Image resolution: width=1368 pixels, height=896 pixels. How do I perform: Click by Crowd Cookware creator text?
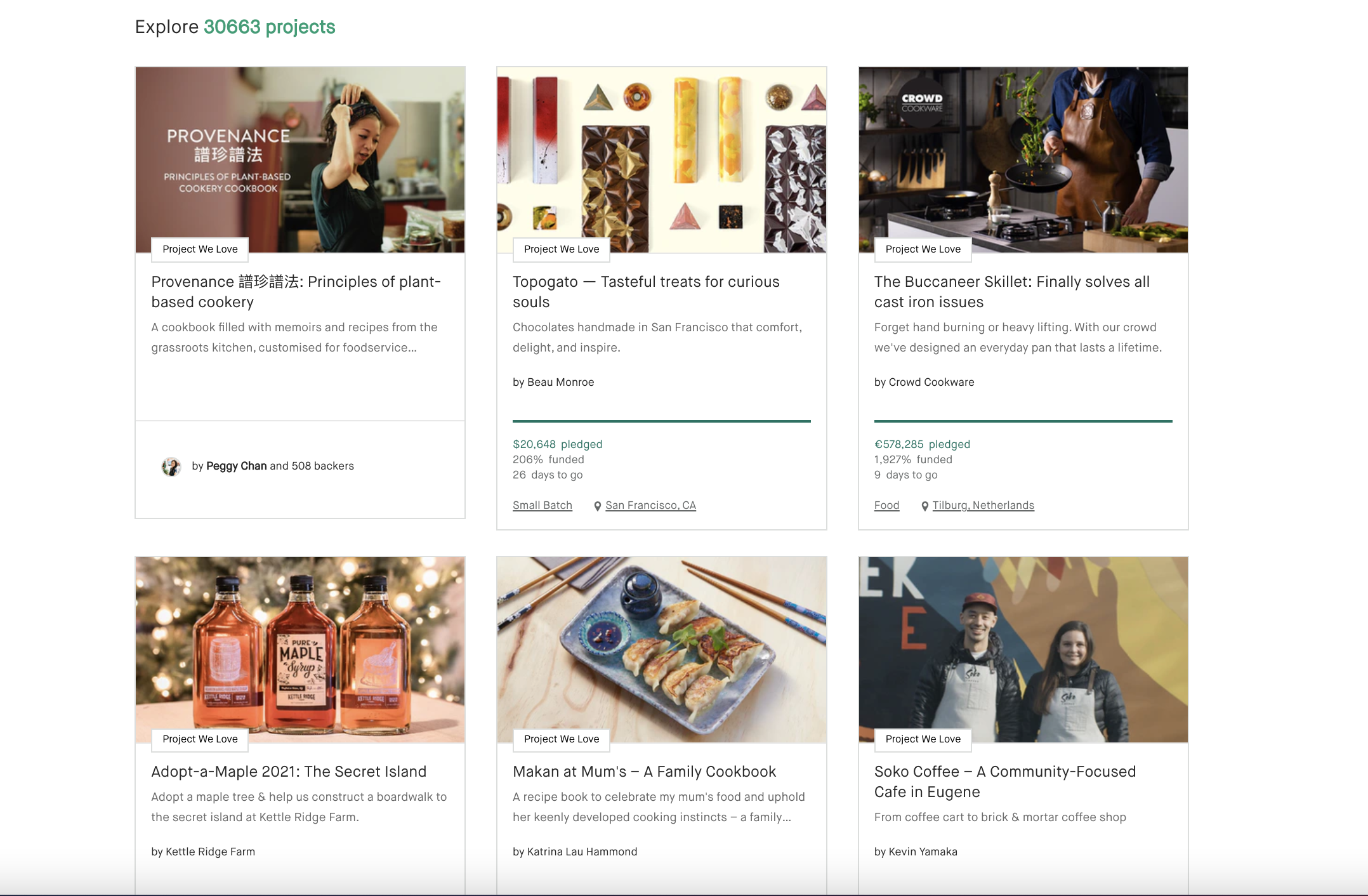click(x=924, y=382)
